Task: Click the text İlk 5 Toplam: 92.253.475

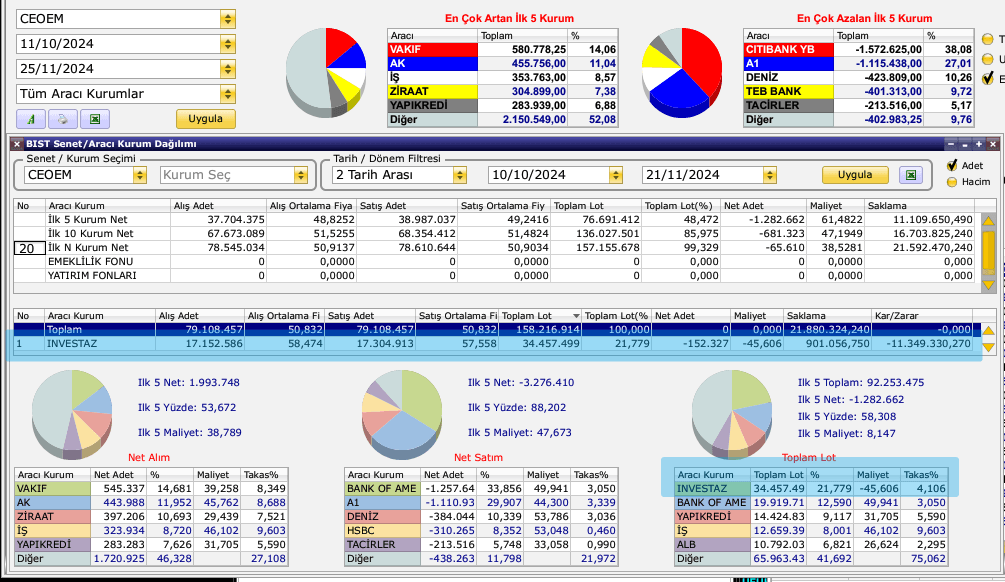Action: click(861, 383)
